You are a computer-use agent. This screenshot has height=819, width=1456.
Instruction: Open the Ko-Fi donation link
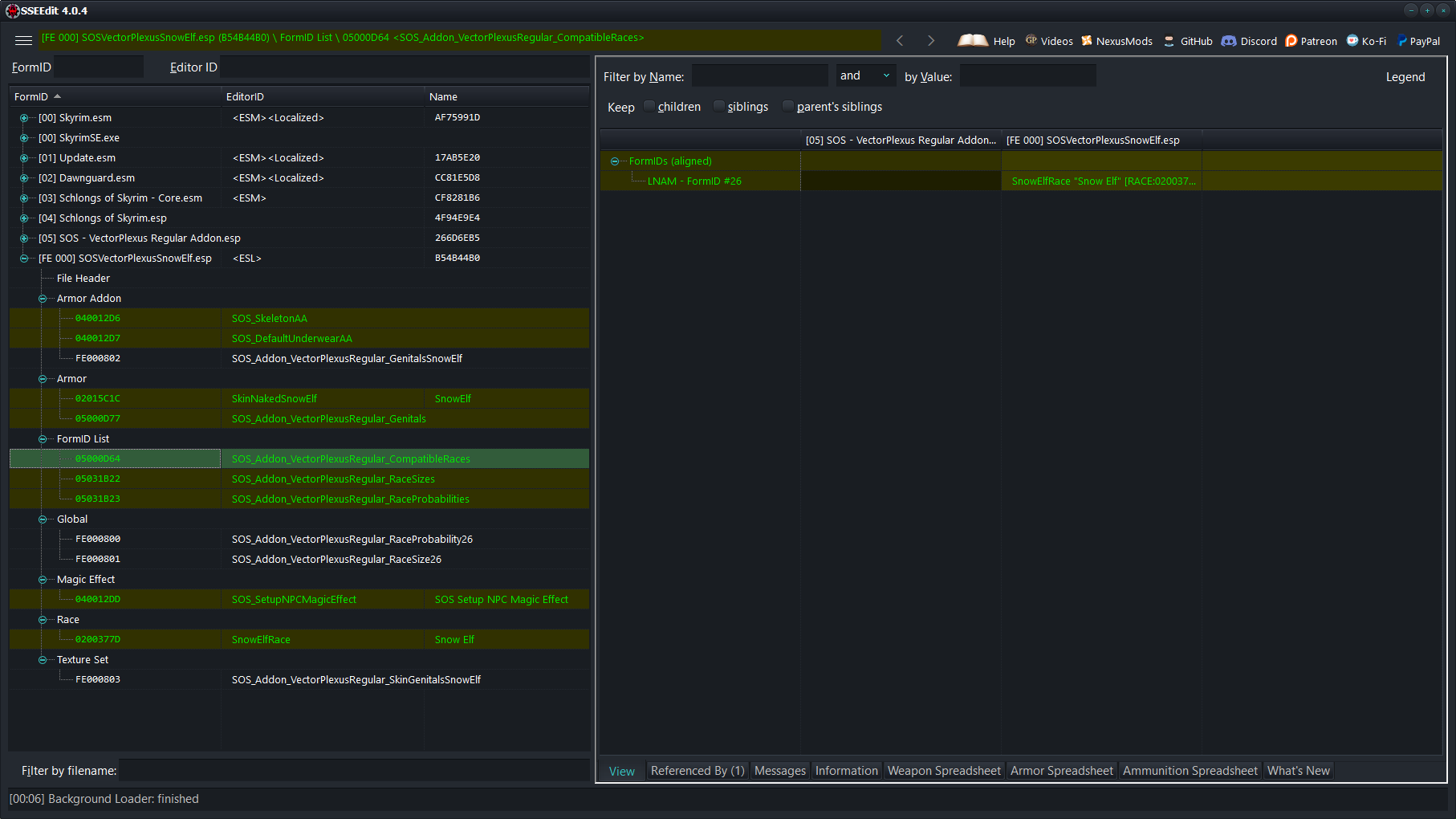(x=1366, y=41)
